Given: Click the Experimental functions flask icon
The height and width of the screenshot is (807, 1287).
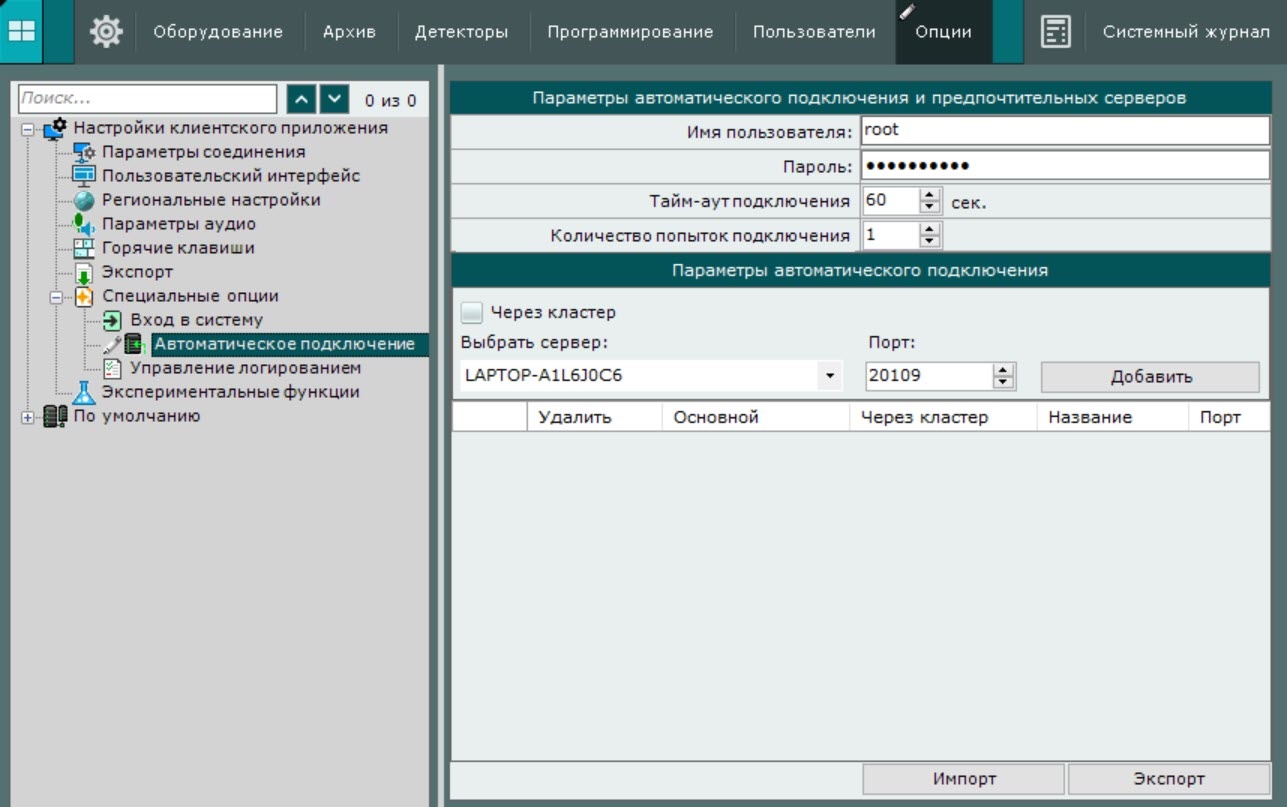Looking at the screenshot, I should click(84, 393).
